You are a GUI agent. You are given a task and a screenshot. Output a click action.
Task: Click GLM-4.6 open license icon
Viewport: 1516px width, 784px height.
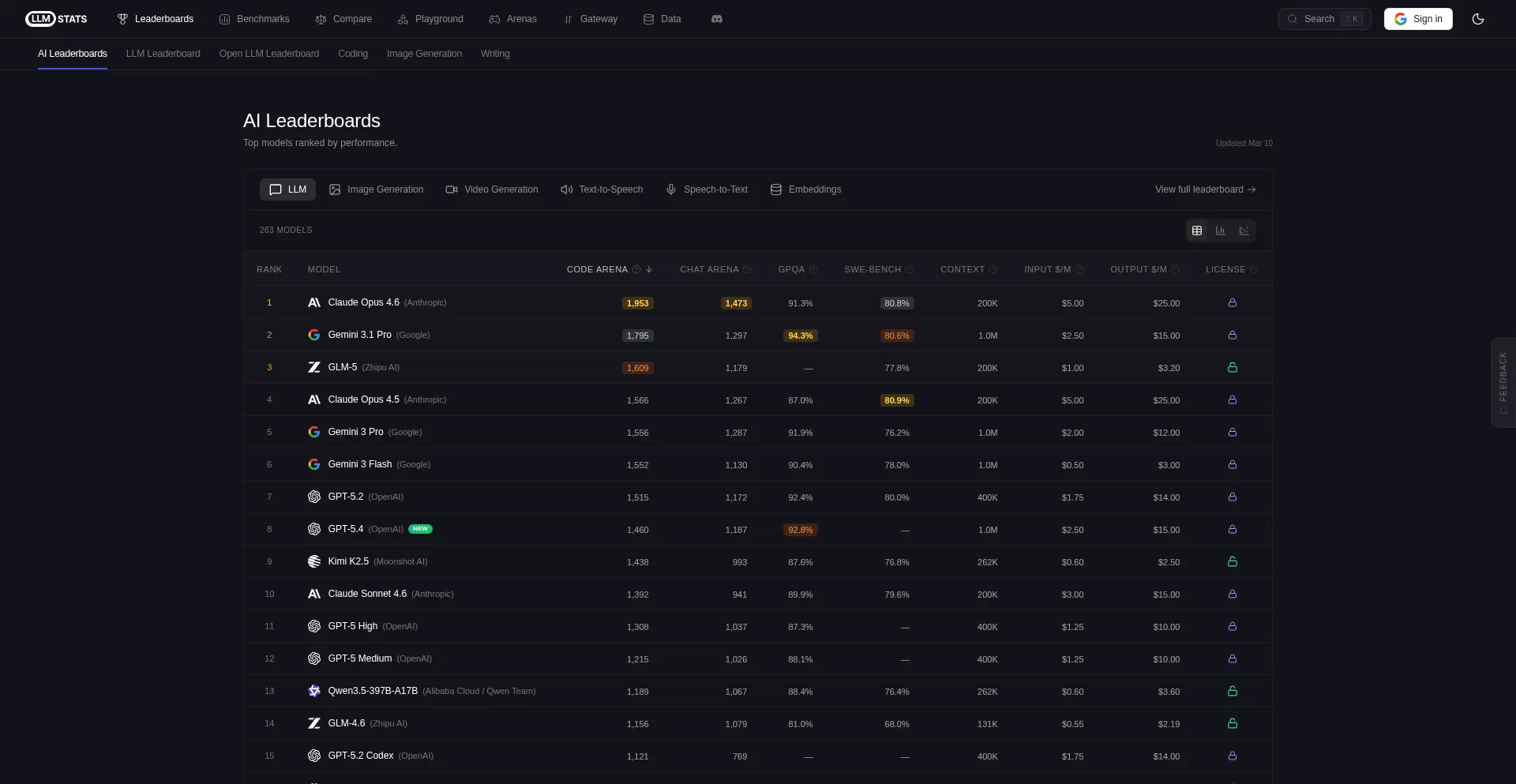[x=1233, y=723]
